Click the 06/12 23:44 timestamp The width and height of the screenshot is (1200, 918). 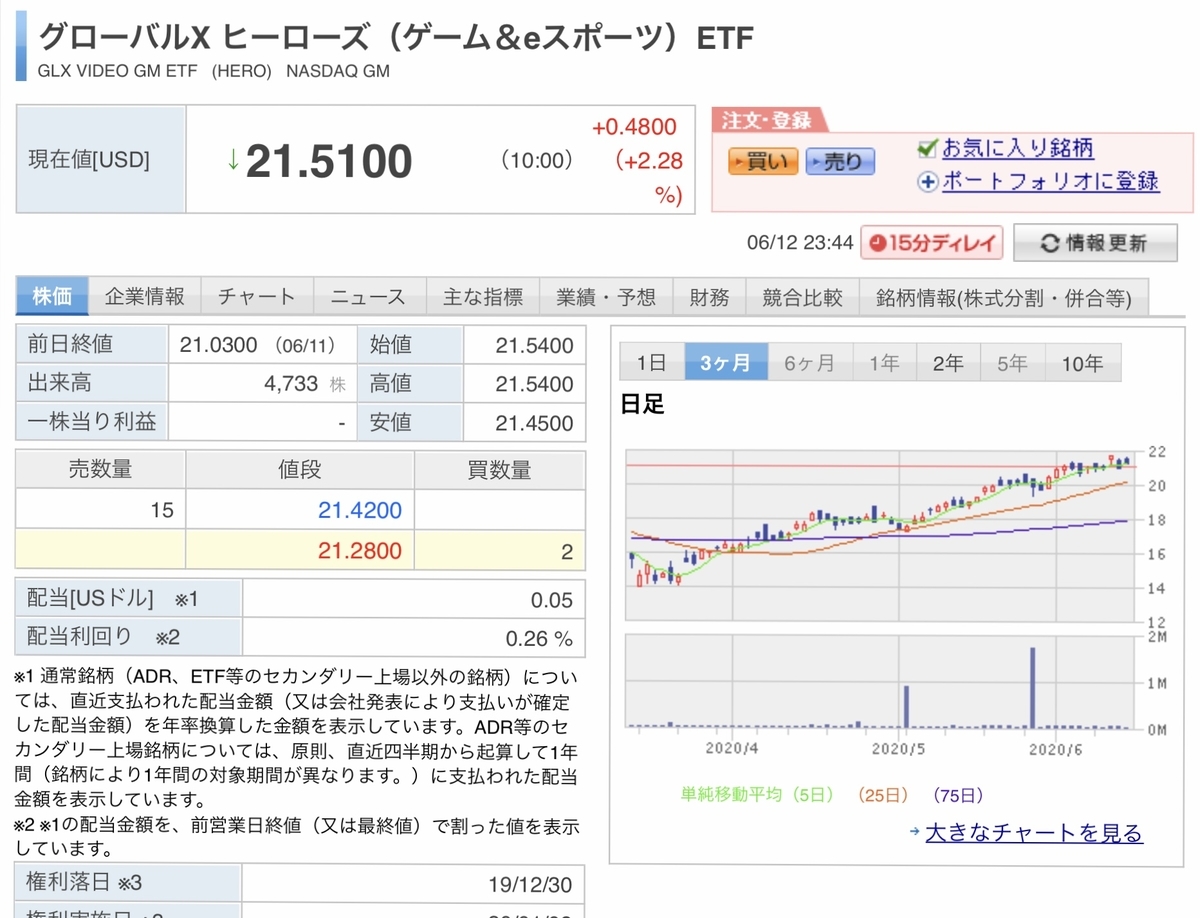point(800,243)
